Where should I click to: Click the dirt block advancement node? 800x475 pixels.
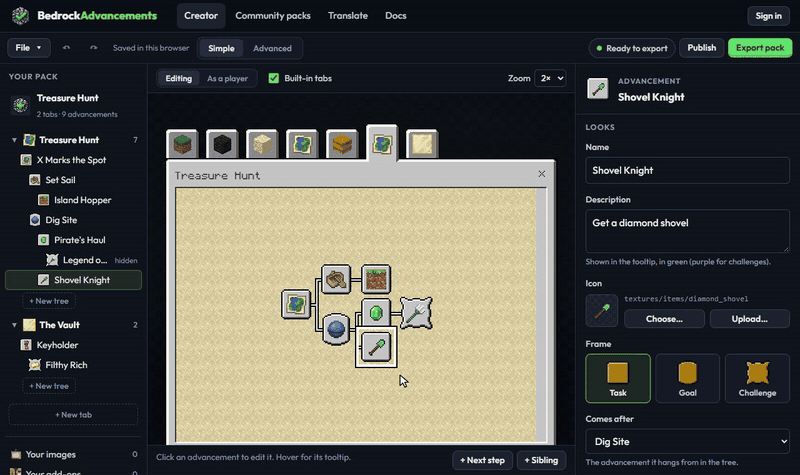(376, 279)
